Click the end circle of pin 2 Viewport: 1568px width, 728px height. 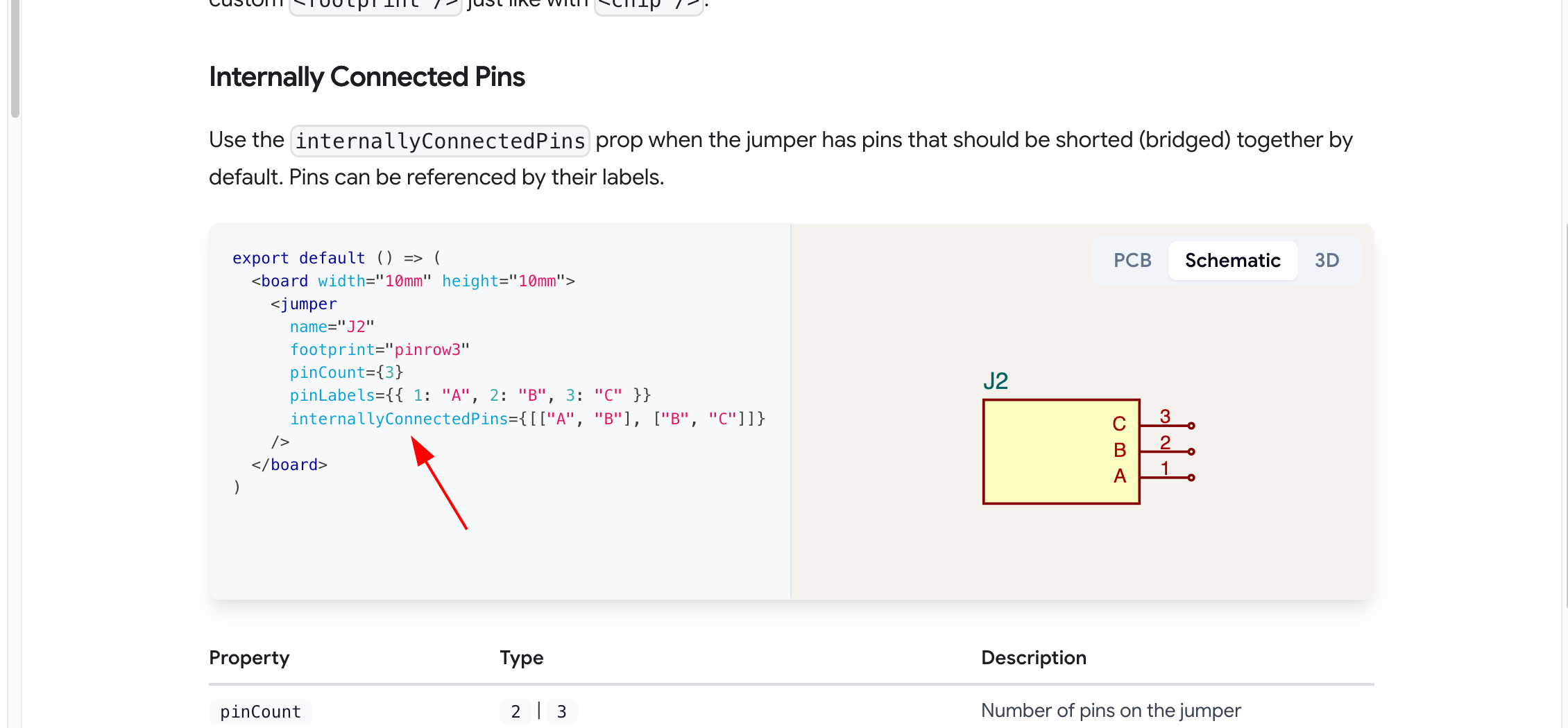(1191, 451)
